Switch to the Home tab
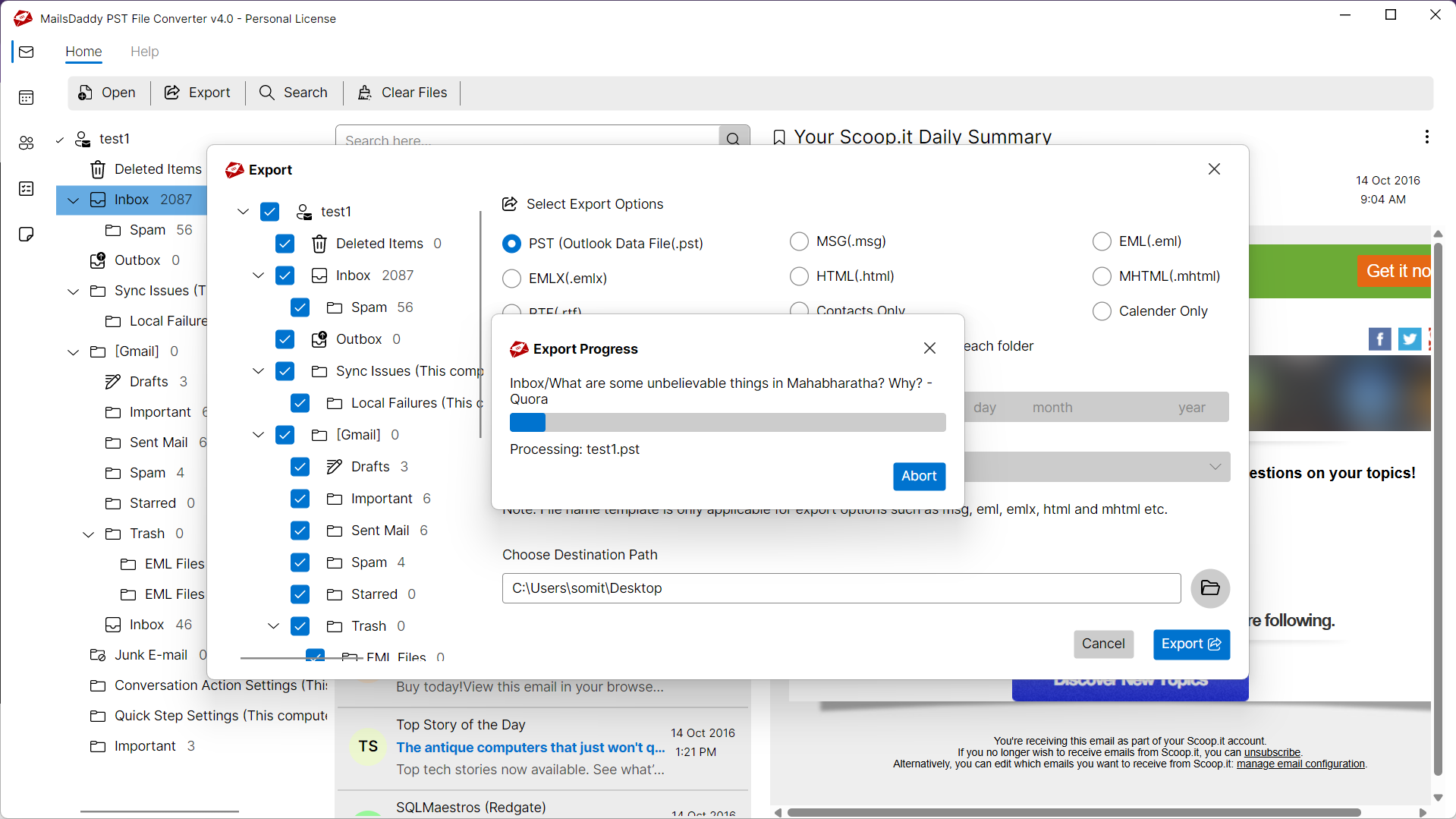The width and height of the screenshot is (1456, 819). click(x=83, y=52)
